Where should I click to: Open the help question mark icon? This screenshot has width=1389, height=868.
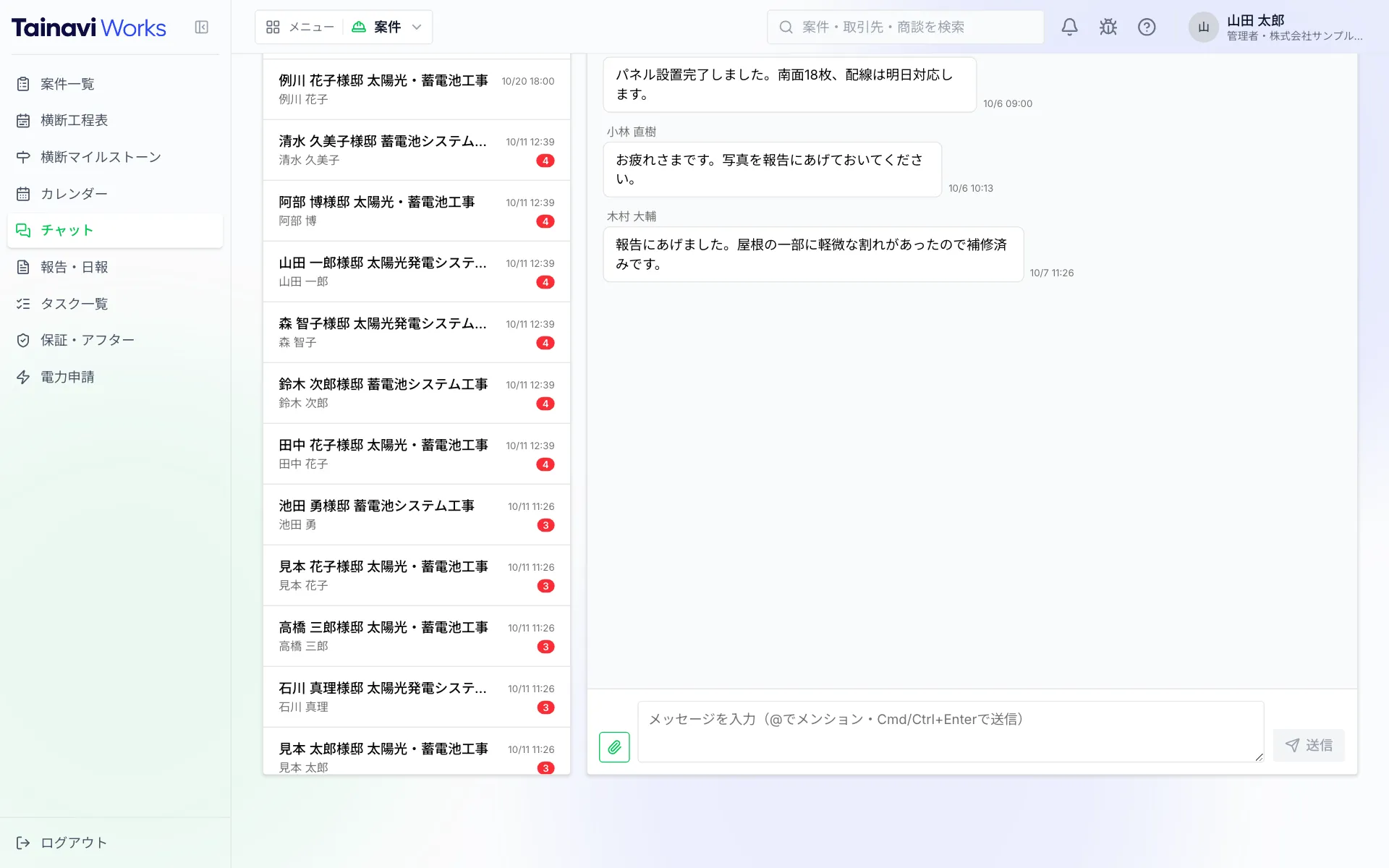click(1147, 27)
